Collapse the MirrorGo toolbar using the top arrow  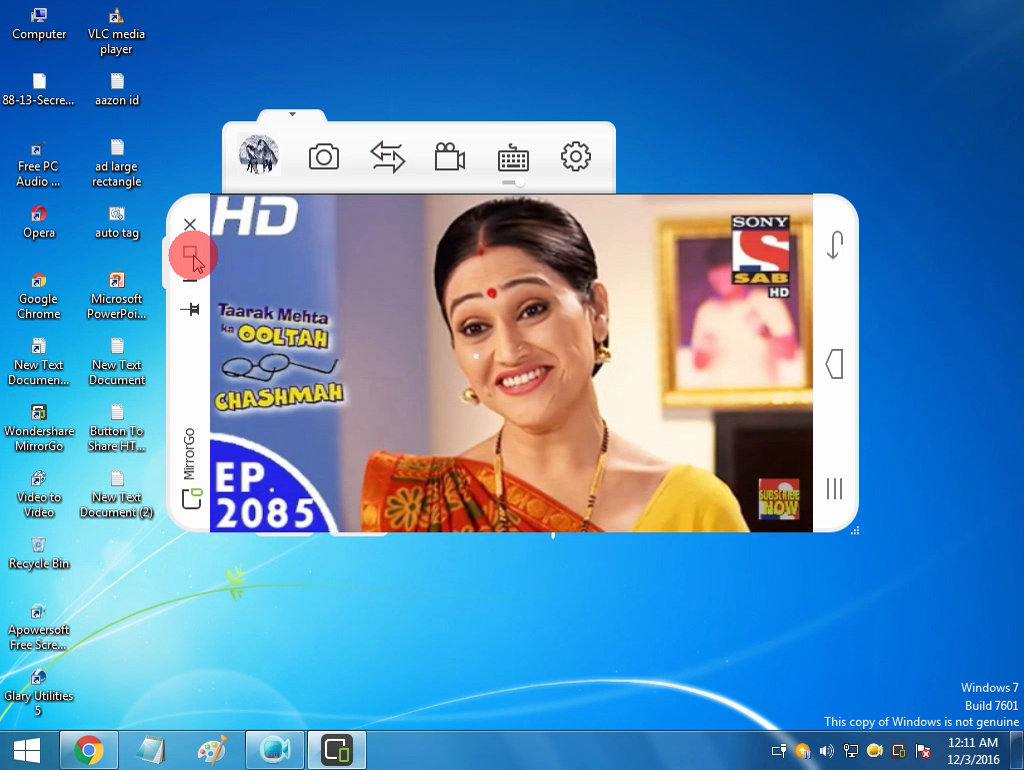pyautogui.click(x=292, y=114)
